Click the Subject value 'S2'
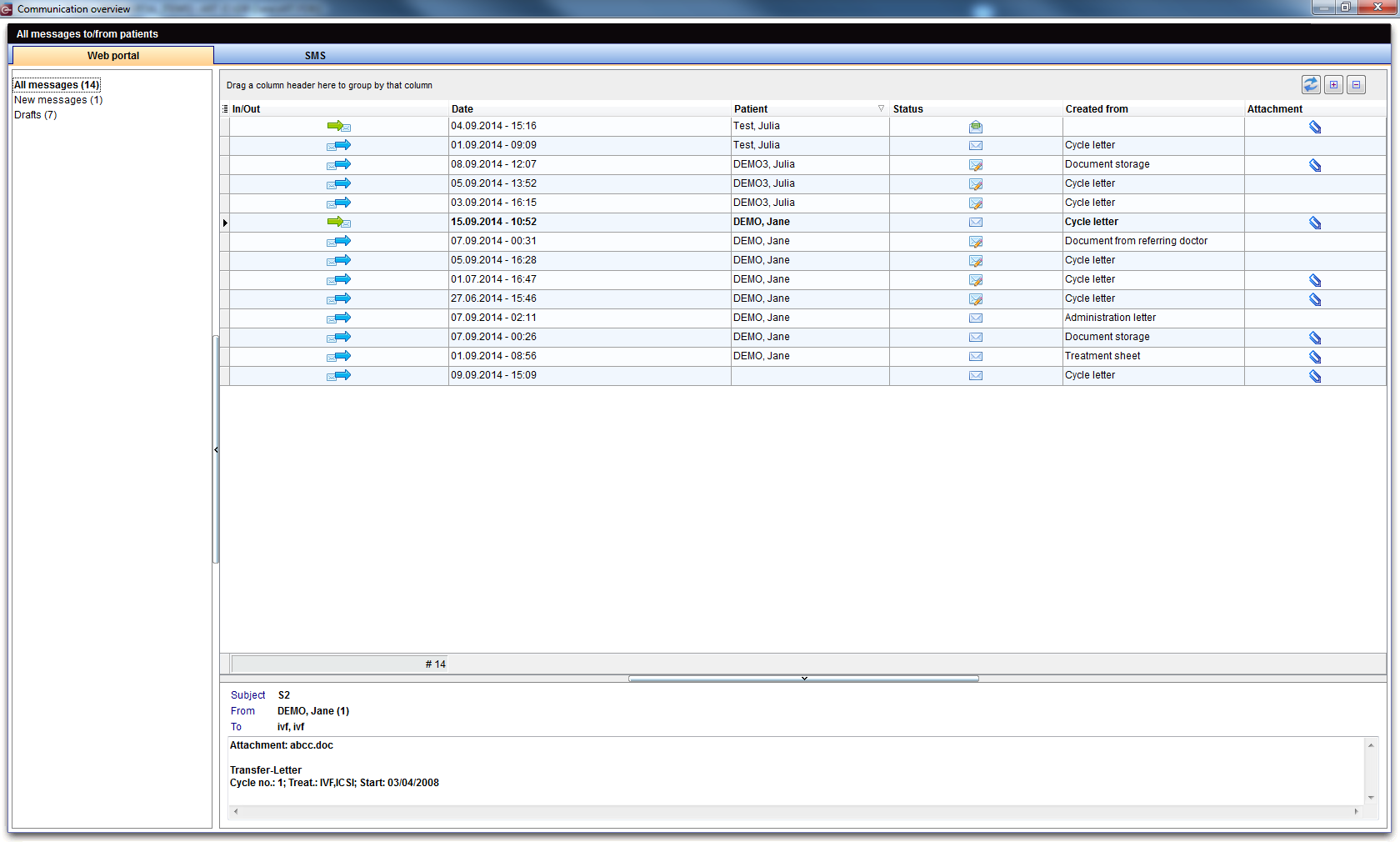Image resolution: width=1400 pixels, height=842 pixels. tap(284, 695)
